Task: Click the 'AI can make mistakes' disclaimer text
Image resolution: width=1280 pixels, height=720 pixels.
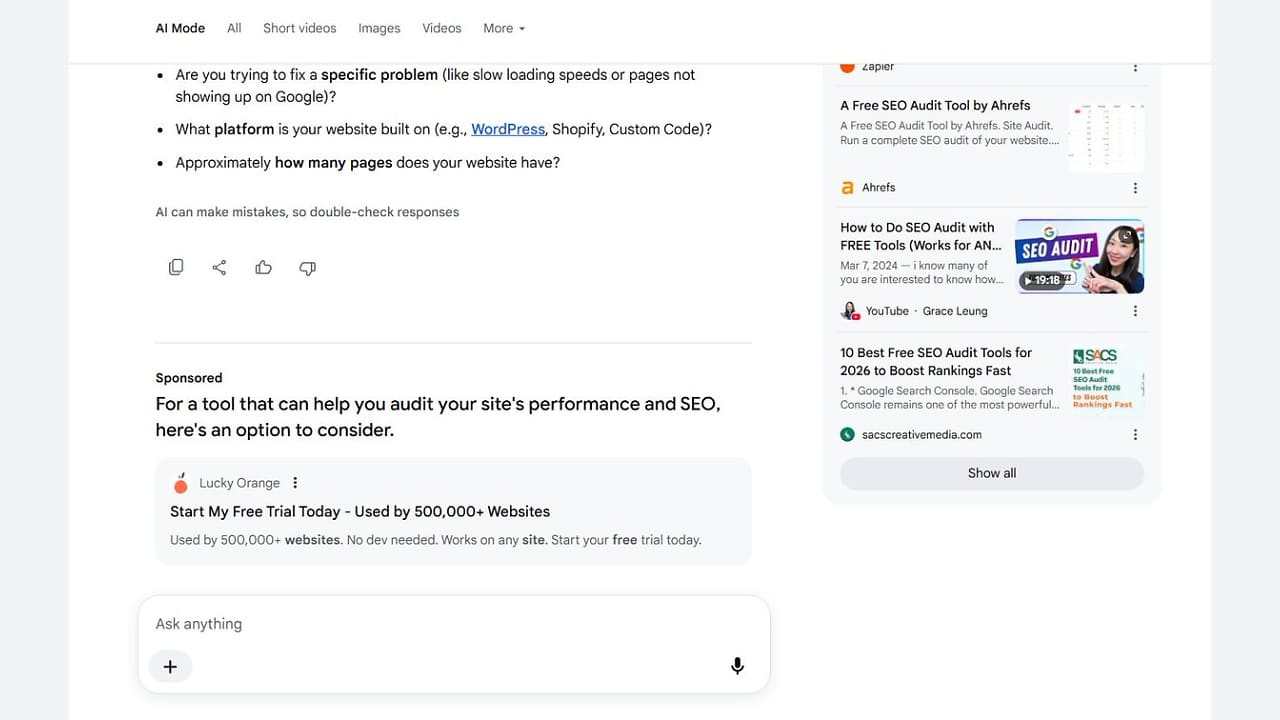Action: tap(307, 212)
